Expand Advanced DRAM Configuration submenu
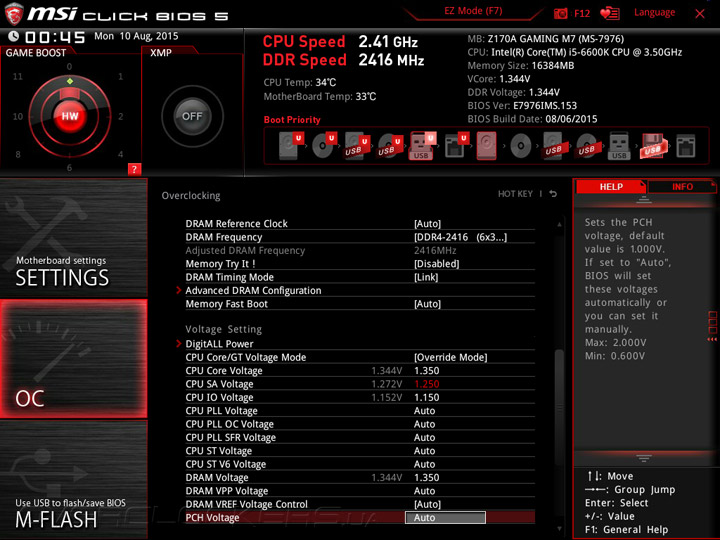 (253, 290)
